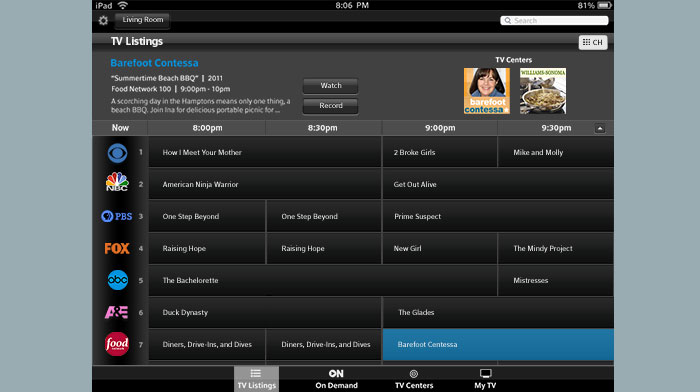Switch to the TV Listings tab

pos(256,379)
